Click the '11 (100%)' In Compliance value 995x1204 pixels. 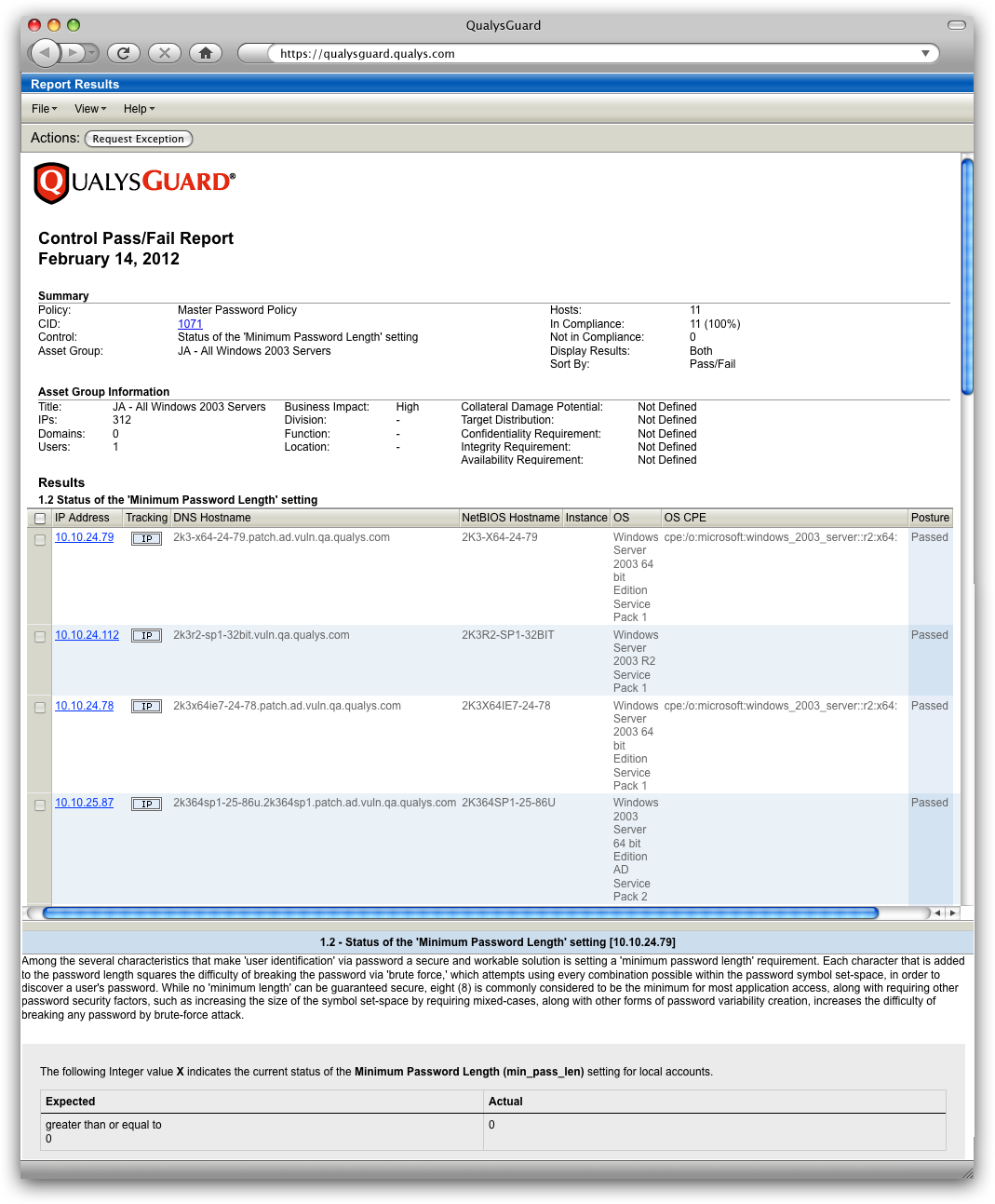coord(715,324)
